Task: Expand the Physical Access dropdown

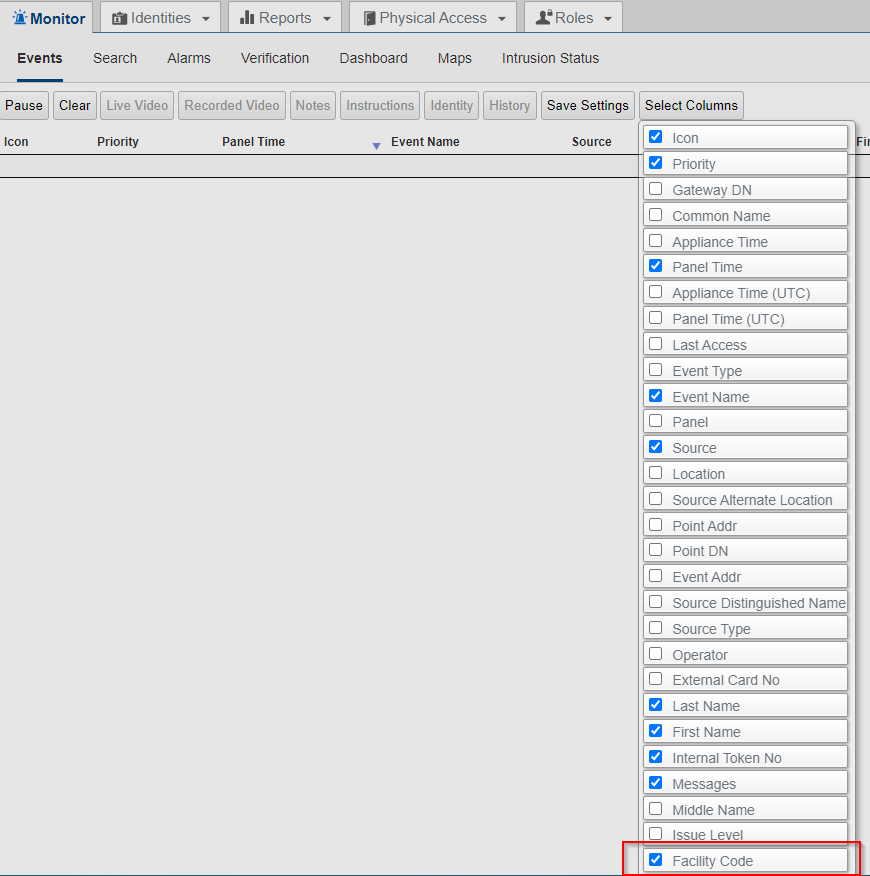Action: [x=500, y=17]
